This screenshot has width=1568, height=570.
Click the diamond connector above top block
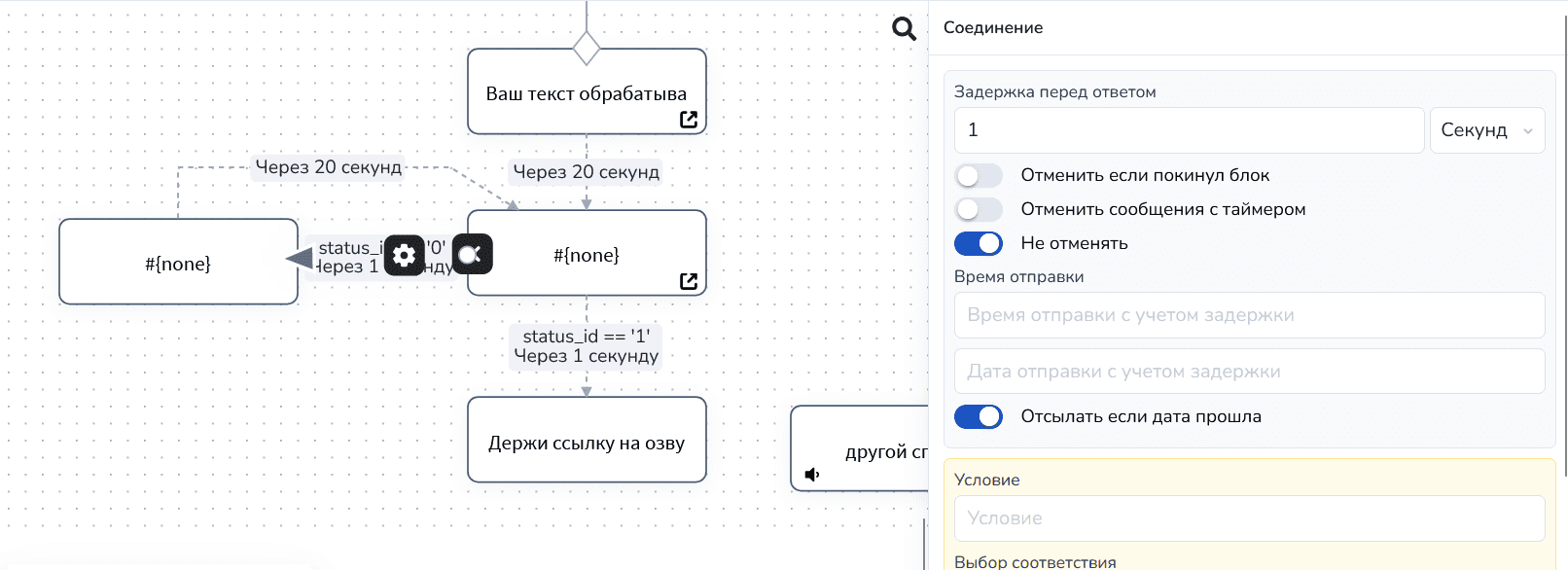tap(587, 48)
